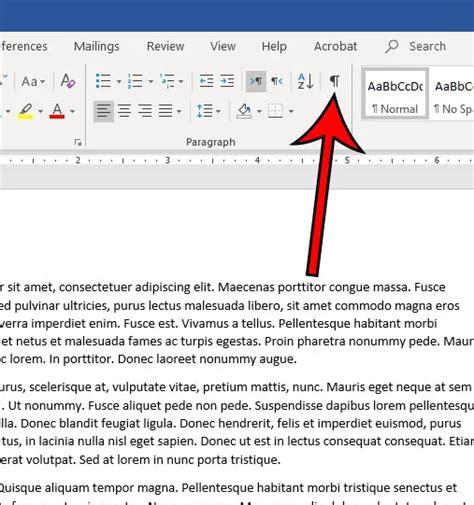Viewport: 474px width, 505px height.
Task: Toggle the Show/Hide paragraph marks button
Action: pos(335,81)
